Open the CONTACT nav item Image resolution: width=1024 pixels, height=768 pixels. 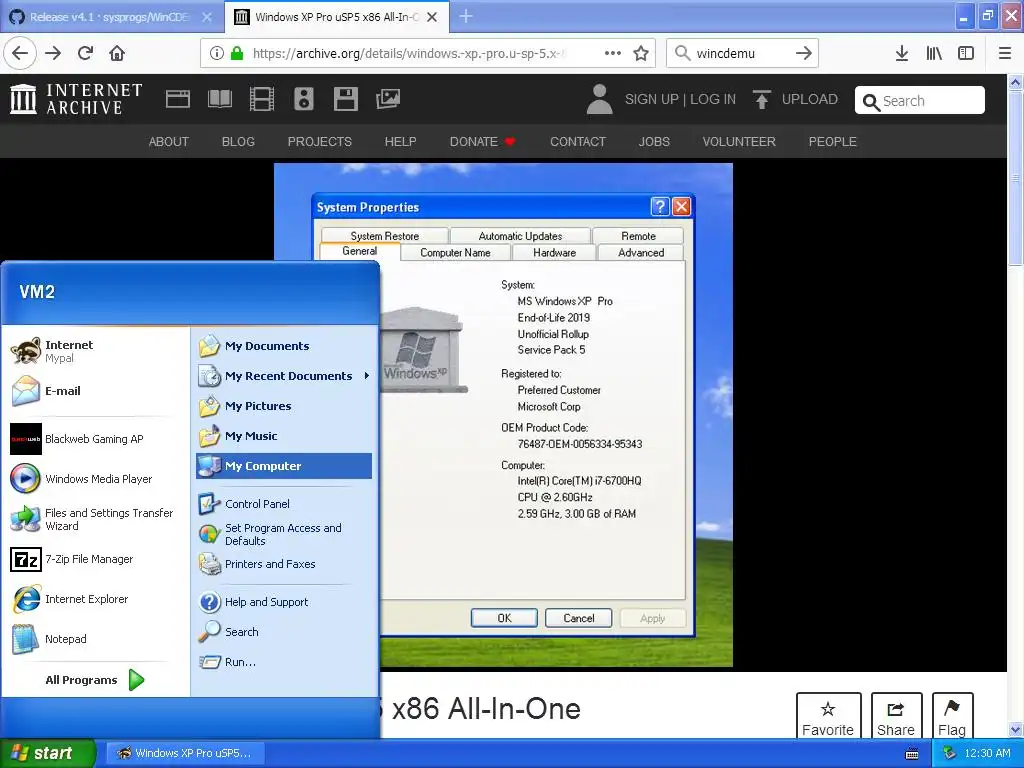[x=578, y=142]
